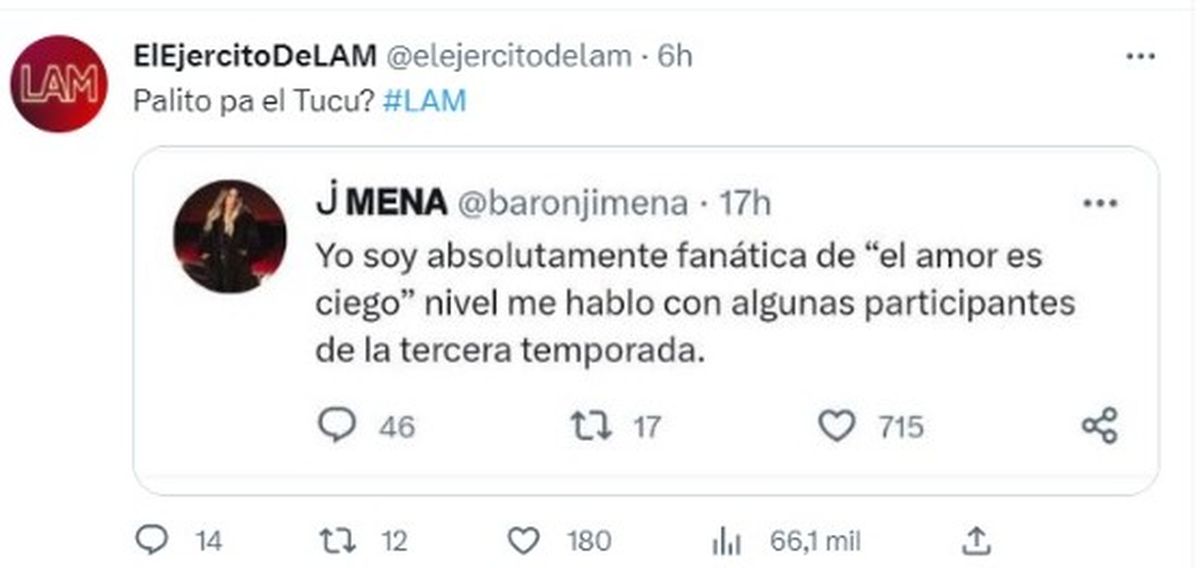Open the LAM profile avatar
Screen dimensions: 1200x568
click(x=58, y=84)
